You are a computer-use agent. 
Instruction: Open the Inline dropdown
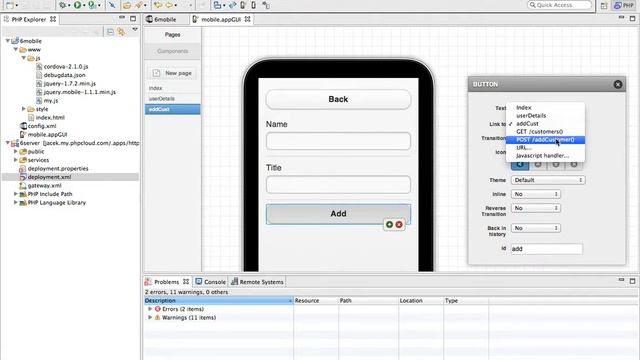pyautogui.click(x=536, y=194)
